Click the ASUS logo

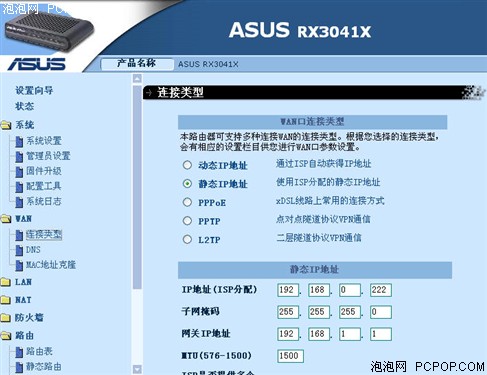click(x=37, y=64)
